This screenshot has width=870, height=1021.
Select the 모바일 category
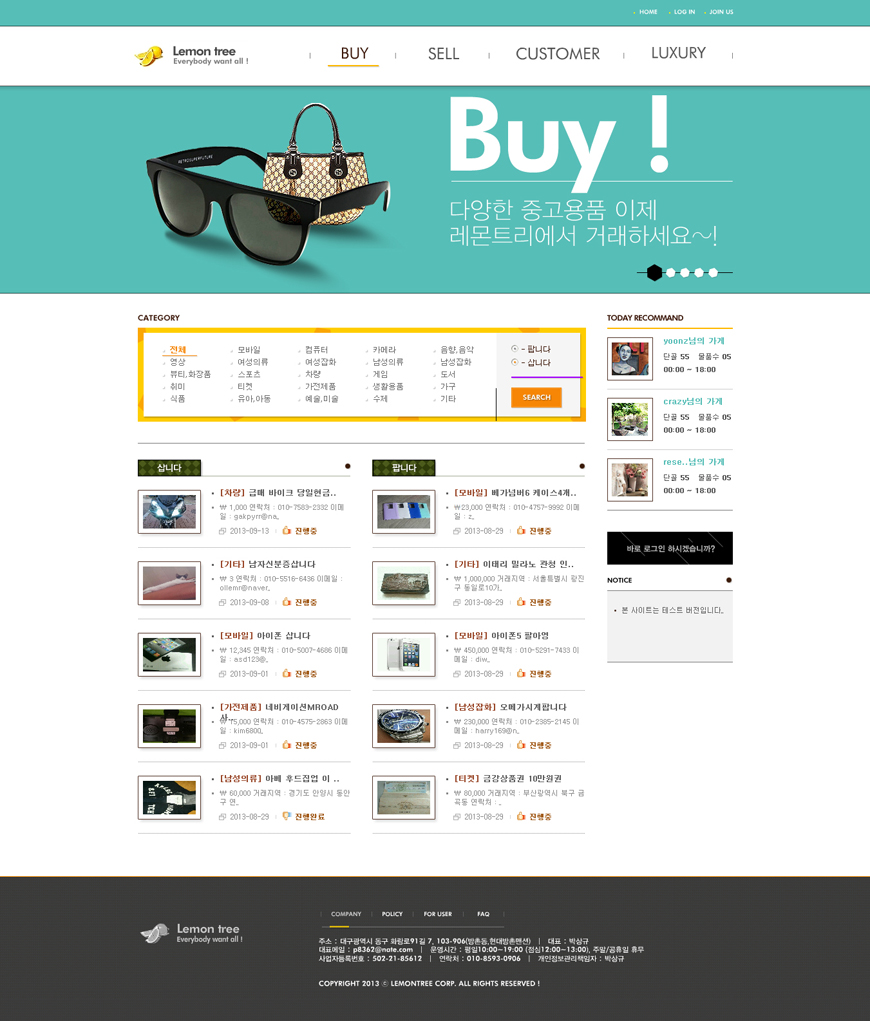[x=249, y=350]
